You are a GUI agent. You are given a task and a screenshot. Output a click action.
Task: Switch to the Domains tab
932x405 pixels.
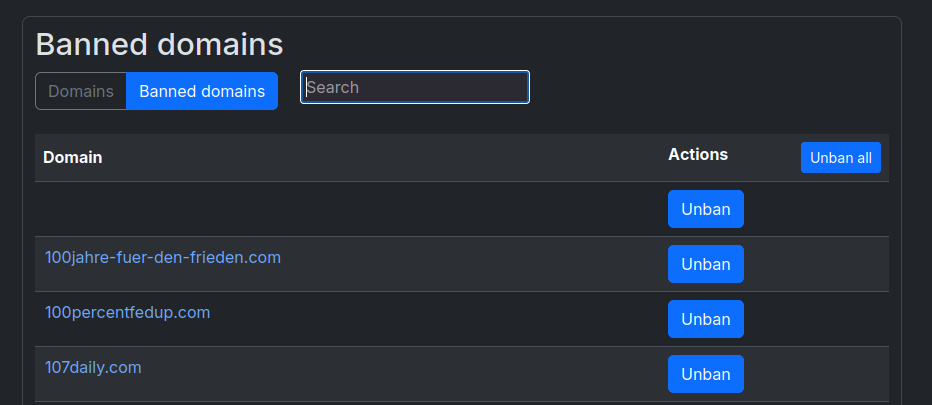coord(81,91)
